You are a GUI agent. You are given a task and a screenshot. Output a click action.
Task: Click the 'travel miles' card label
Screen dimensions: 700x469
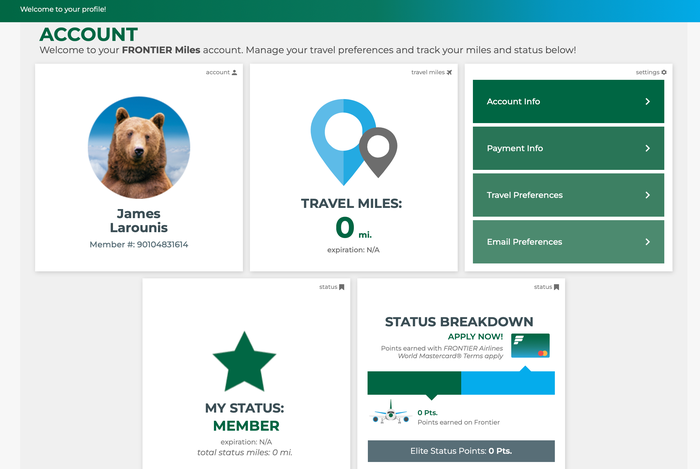[428, 72]
